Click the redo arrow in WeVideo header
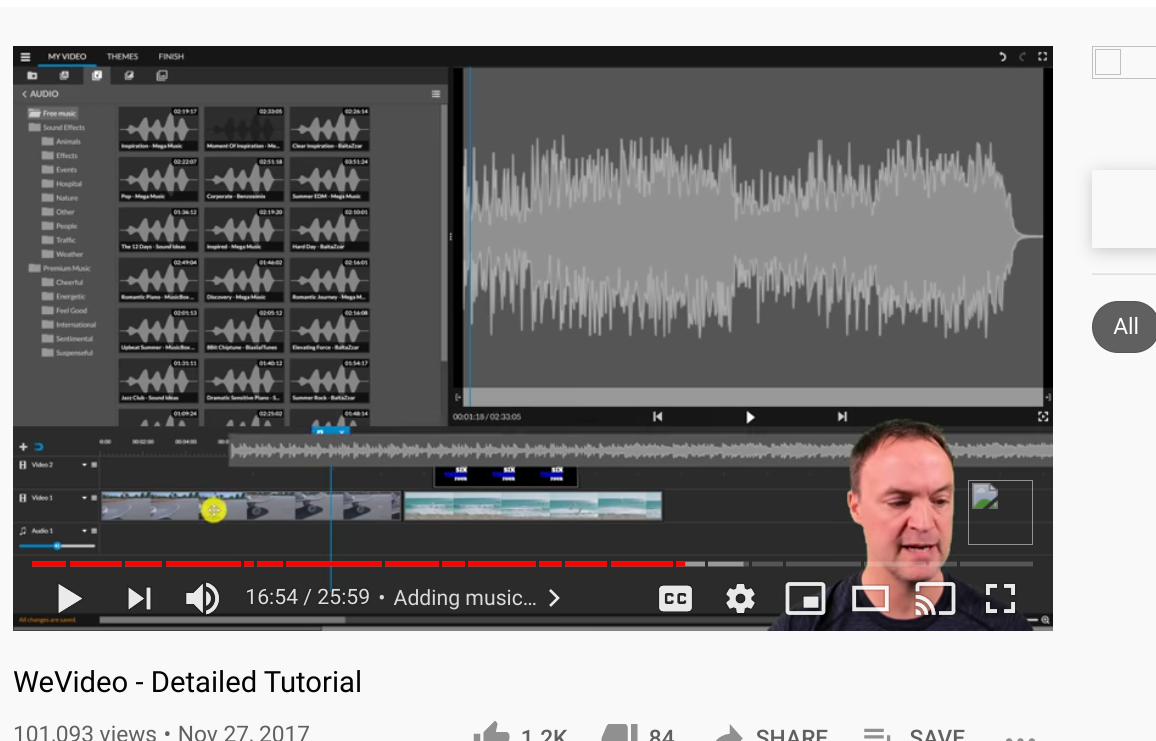 point(1023,57)
